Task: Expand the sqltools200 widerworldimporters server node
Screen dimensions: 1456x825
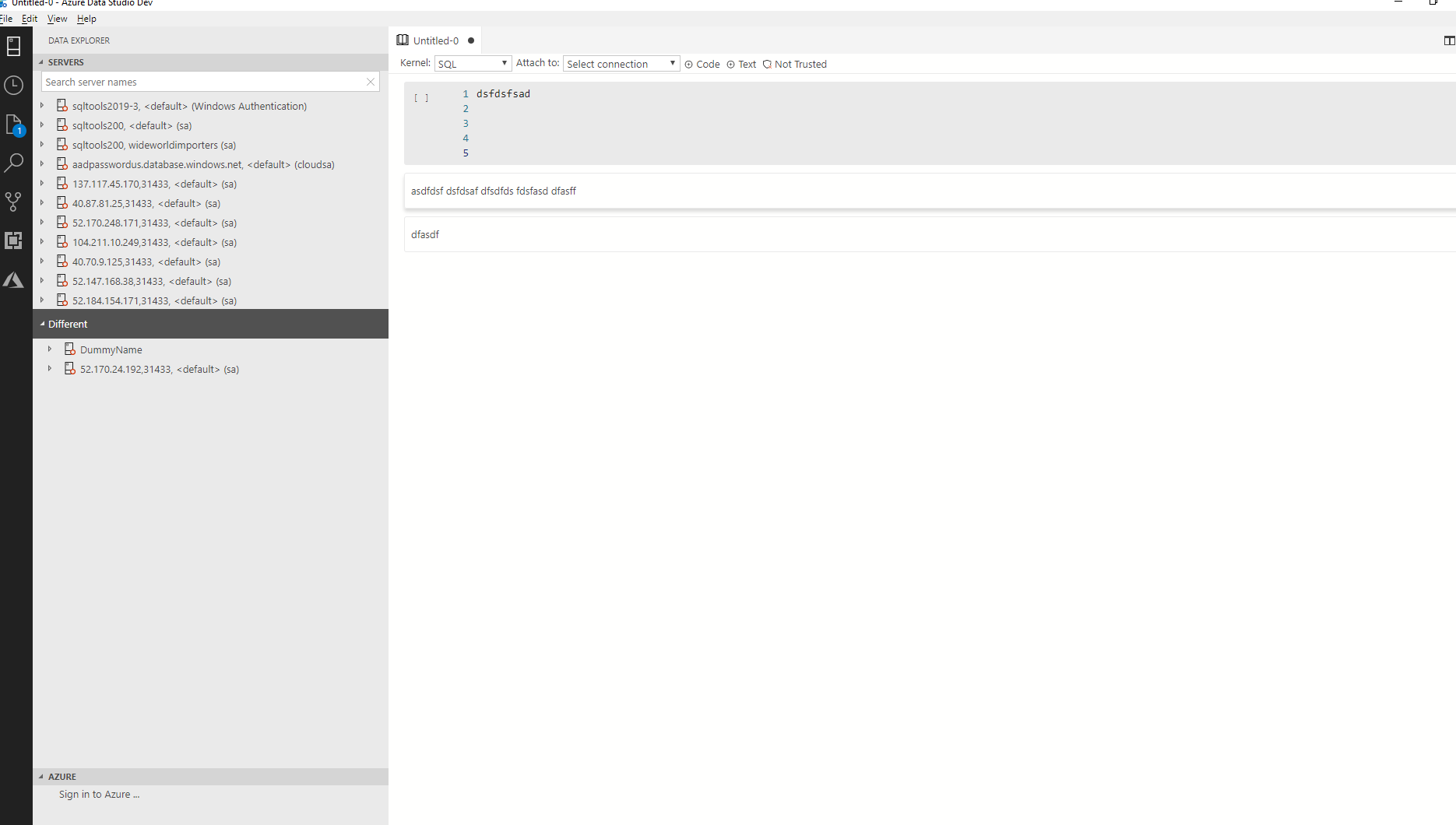Action: [x=41, y=144]
